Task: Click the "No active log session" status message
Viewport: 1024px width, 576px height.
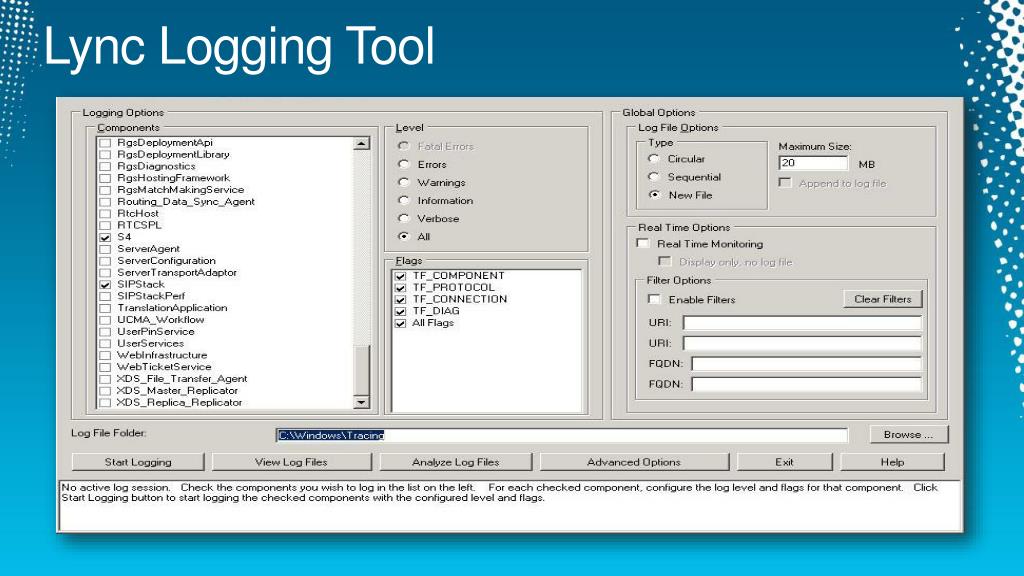Action: (x=500, y=492)
